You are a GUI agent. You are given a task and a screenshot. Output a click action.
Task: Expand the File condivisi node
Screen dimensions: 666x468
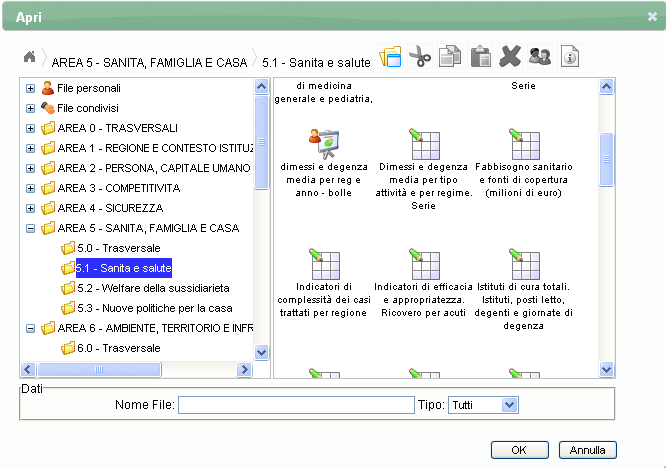click(x=30, y=108)
